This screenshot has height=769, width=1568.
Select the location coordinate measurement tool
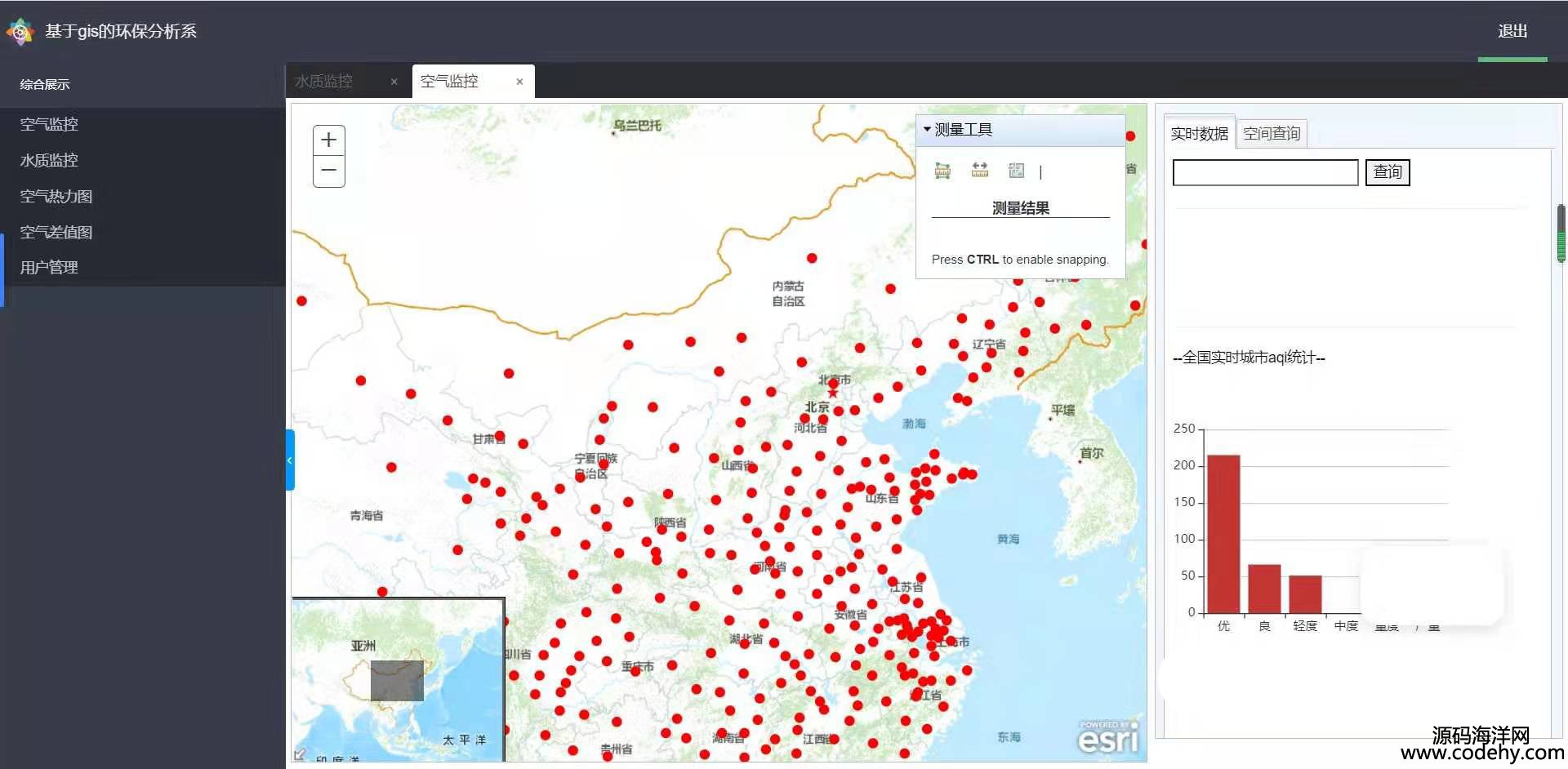point(1016,170)
